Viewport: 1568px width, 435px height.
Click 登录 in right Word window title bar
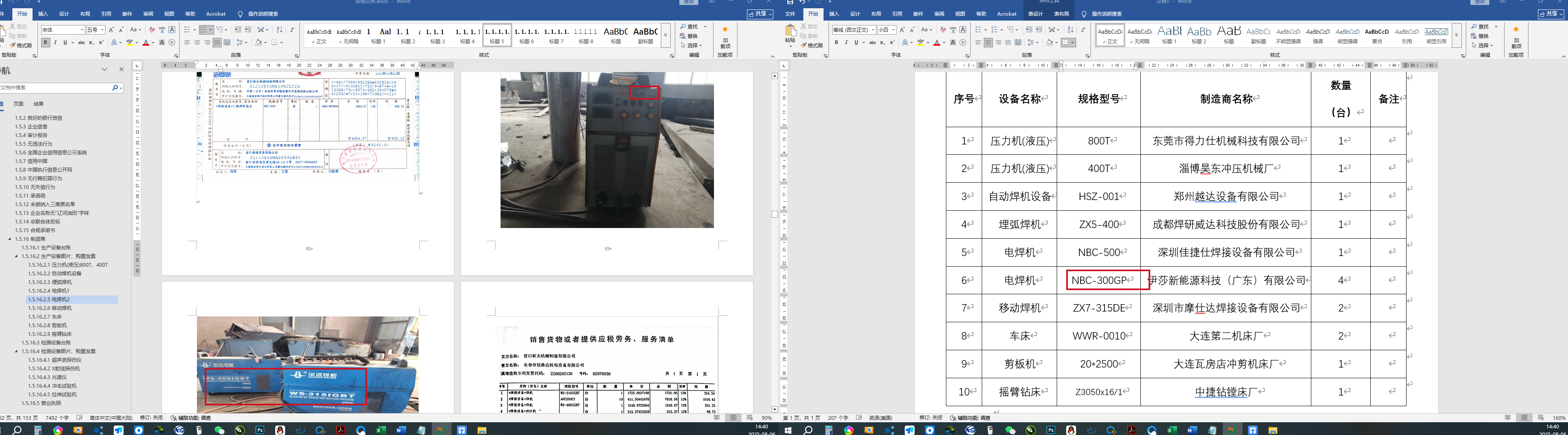click(x=1480, y=2)
